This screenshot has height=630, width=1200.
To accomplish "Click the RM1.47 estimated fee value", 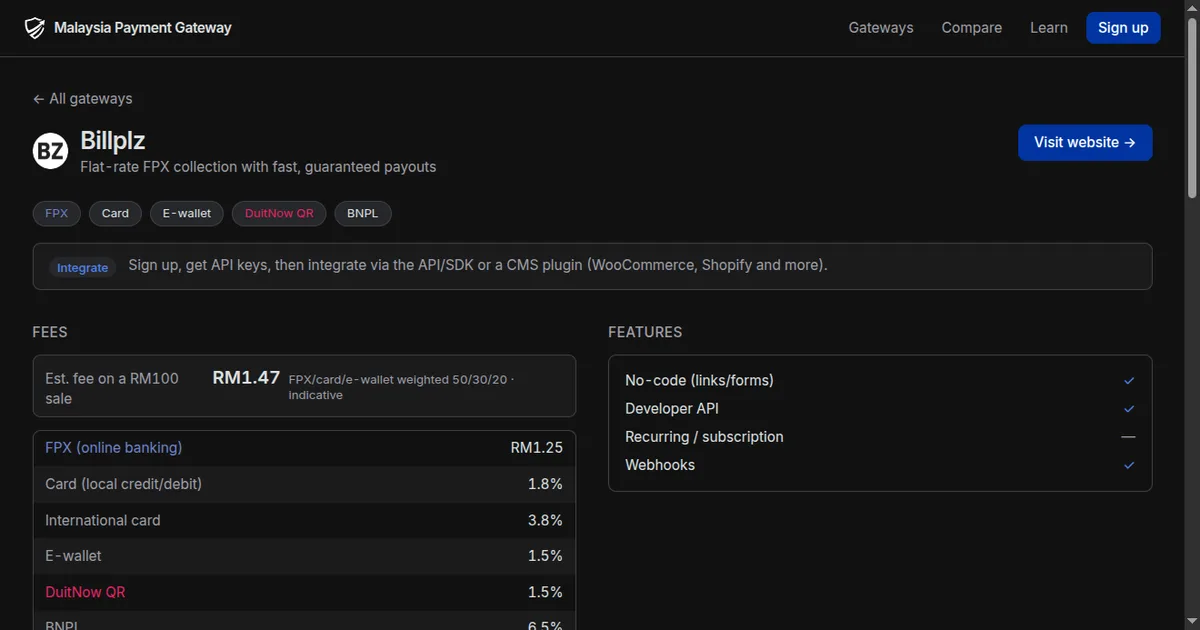I will coord(246,378).
